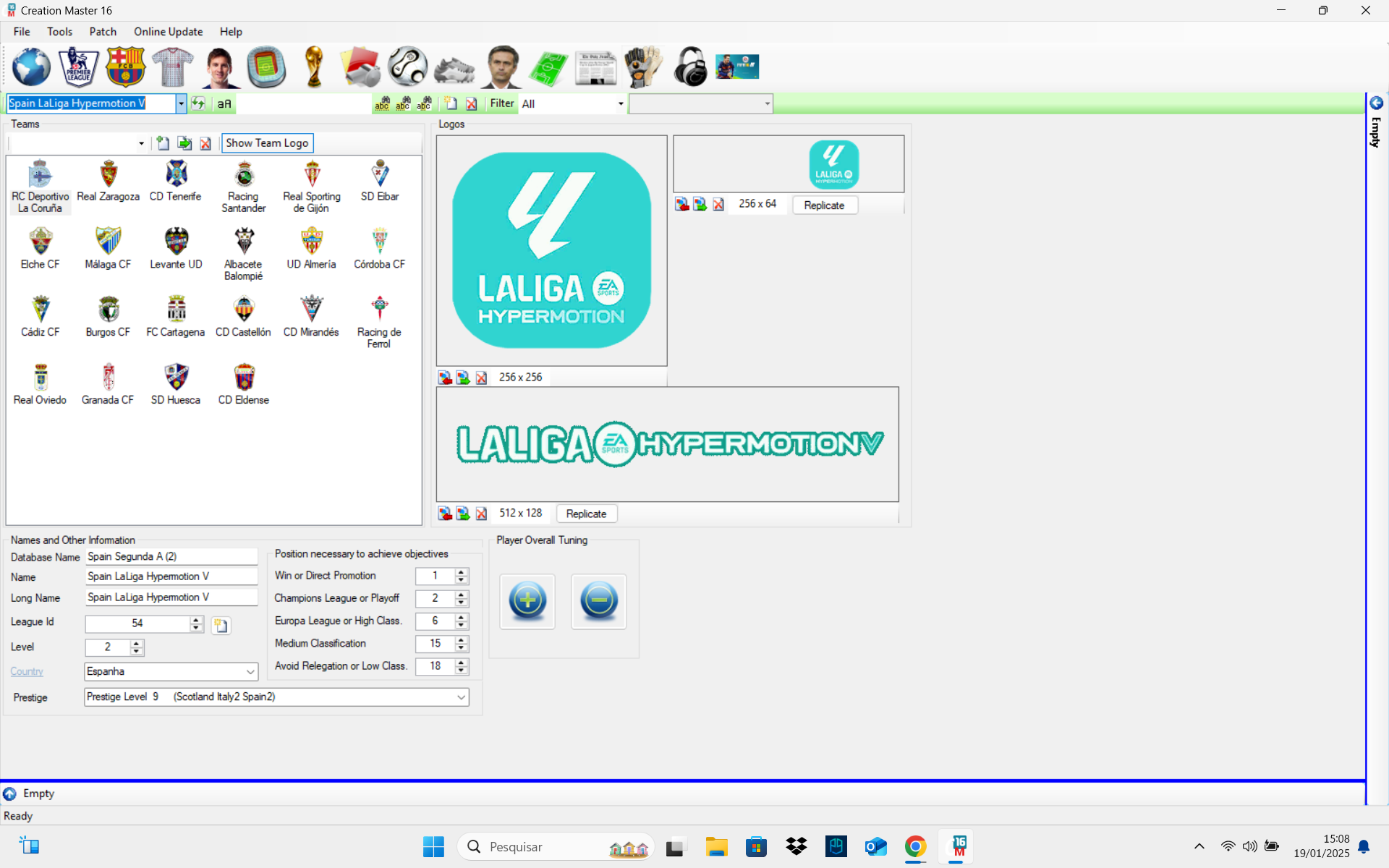Open the Referees editor cards and whistle icon
Viewport: 1389px width, 868px height.
360,67
